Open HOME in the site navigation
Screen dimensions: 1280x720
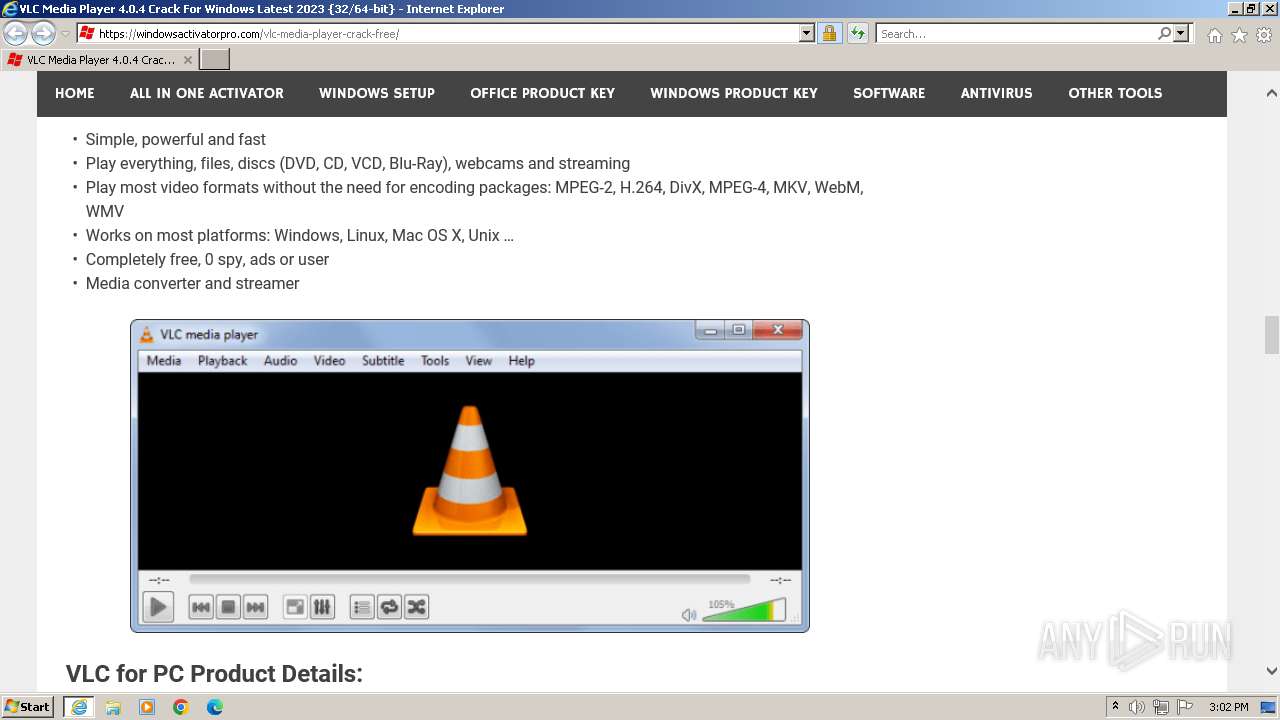click(75, 93)
